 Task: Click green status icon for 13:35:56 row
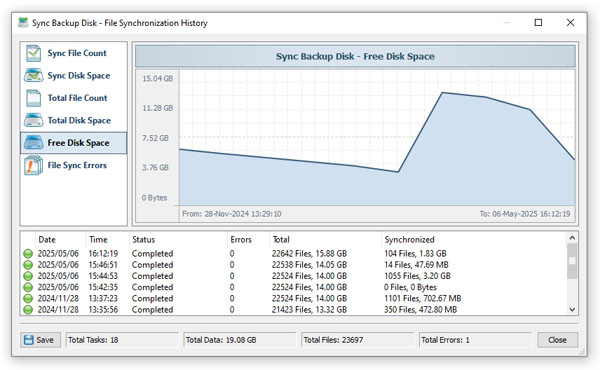28,310
